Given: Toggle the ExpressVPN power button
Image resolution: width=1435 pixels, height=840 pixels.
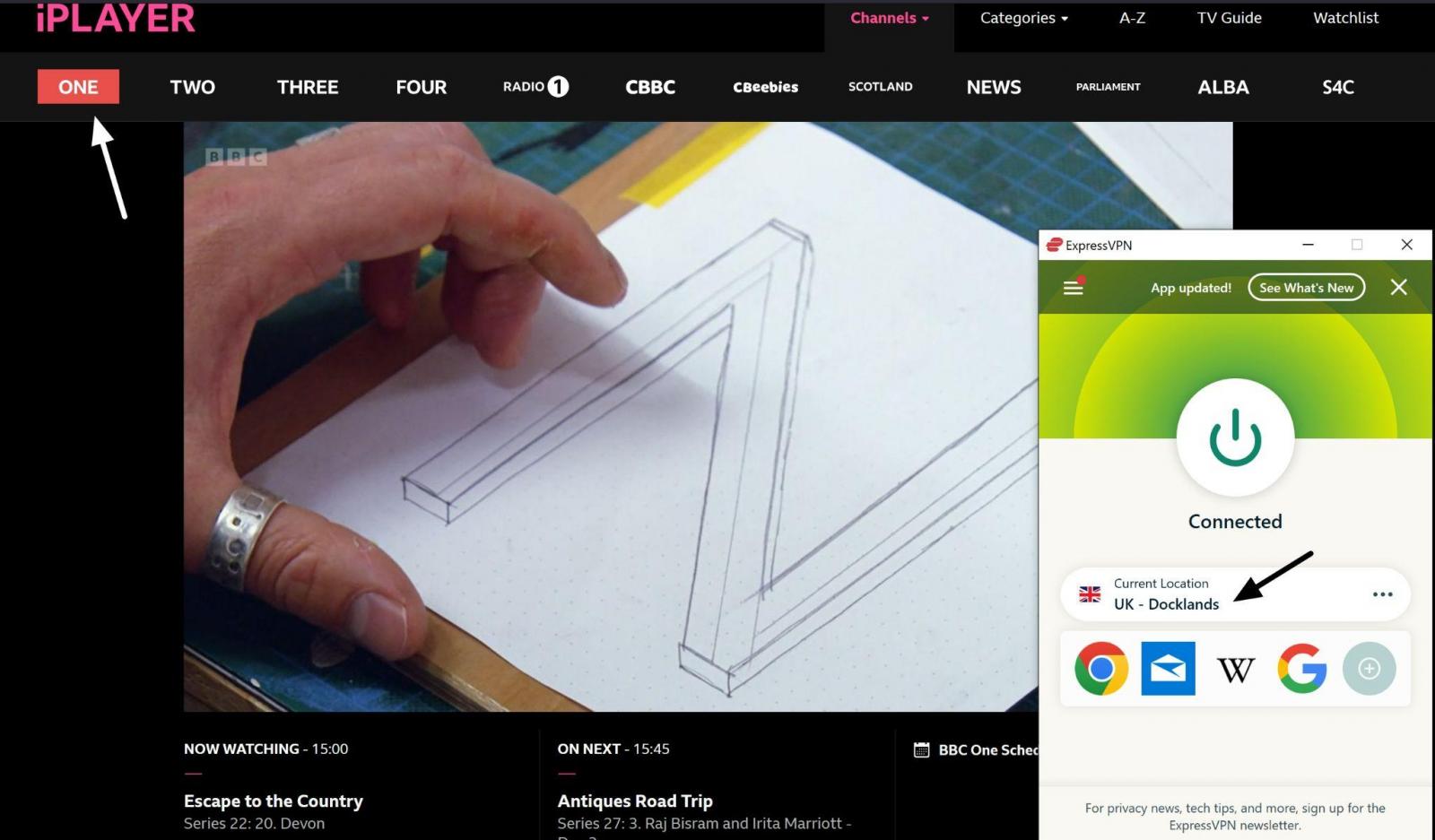Looking at the screenshot, I should click(x=1235, y=437).
